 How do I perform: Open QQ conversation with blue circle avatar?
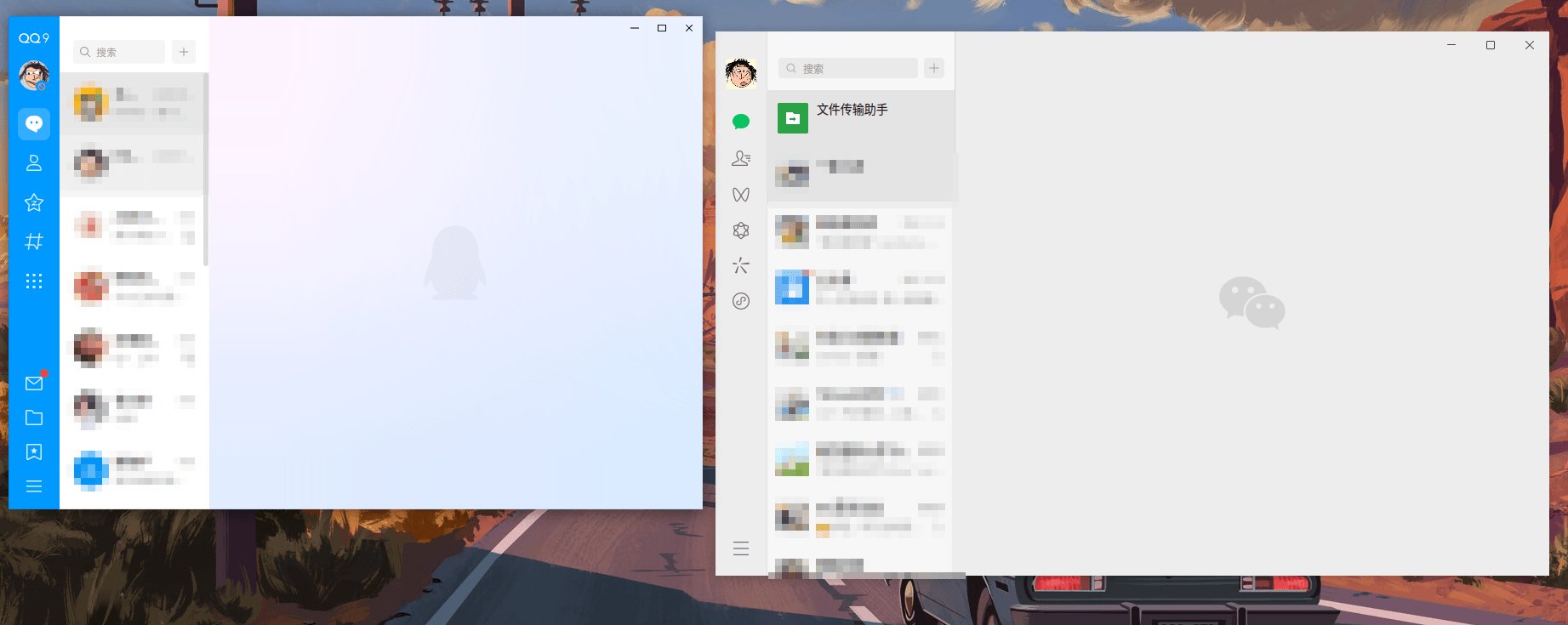pyautogui.click(x=134, y=470)
